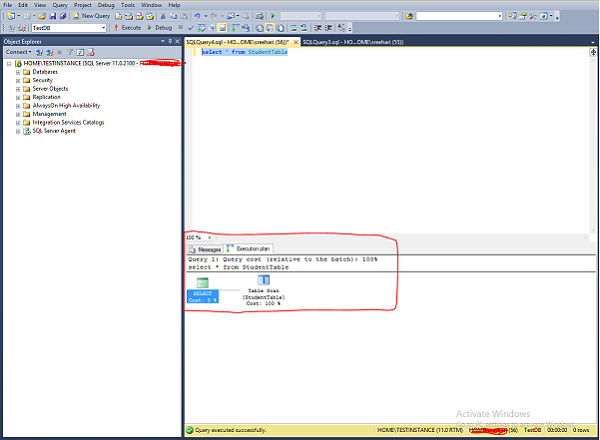Viewport: 600px width, 440px height.
Task: Select Results to File mode
Action: tap(280, 28)
